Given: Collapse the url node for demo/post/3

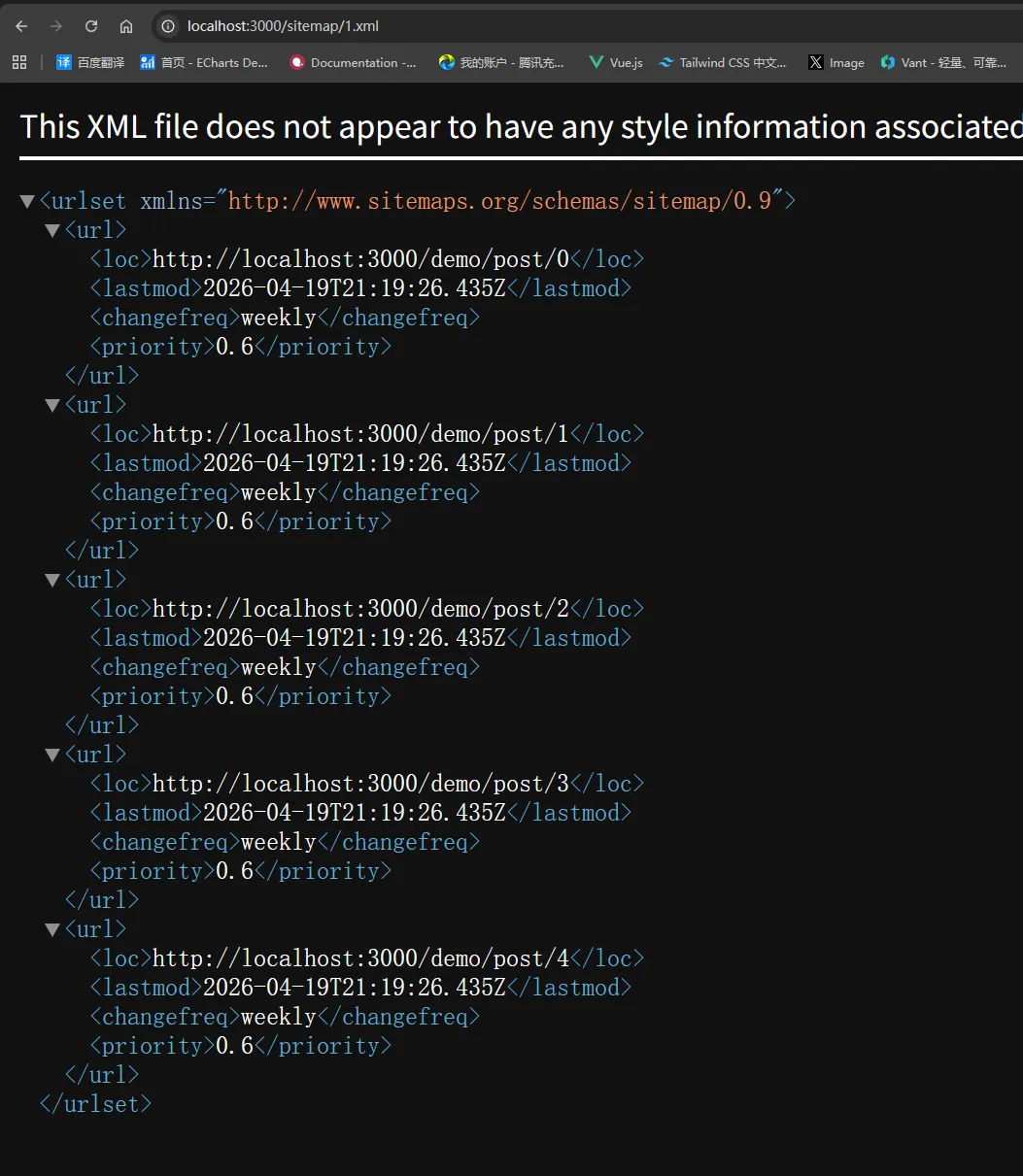Looking at the screenshot, I should tap(52, 756).
